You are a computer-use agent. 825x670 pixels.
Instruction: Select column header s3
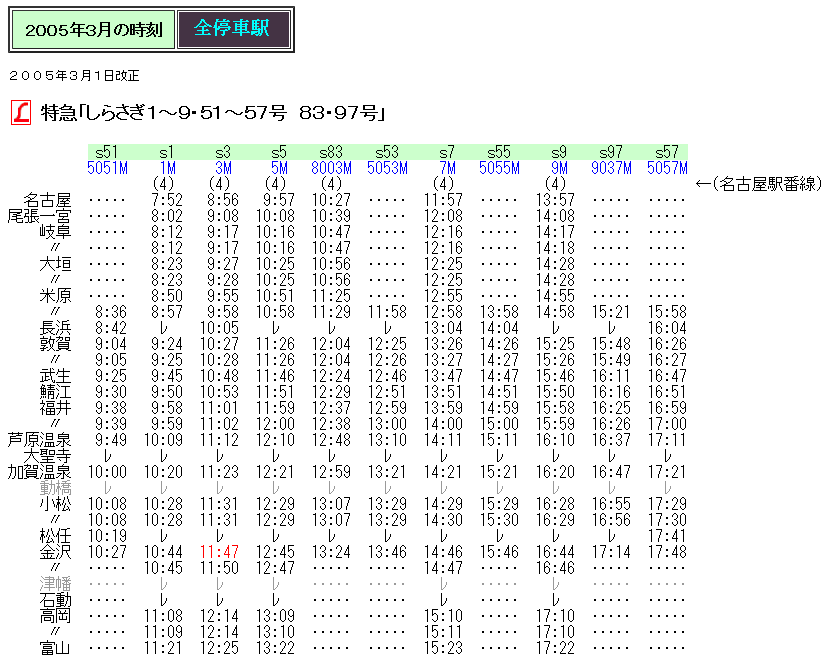pos(223,152)
